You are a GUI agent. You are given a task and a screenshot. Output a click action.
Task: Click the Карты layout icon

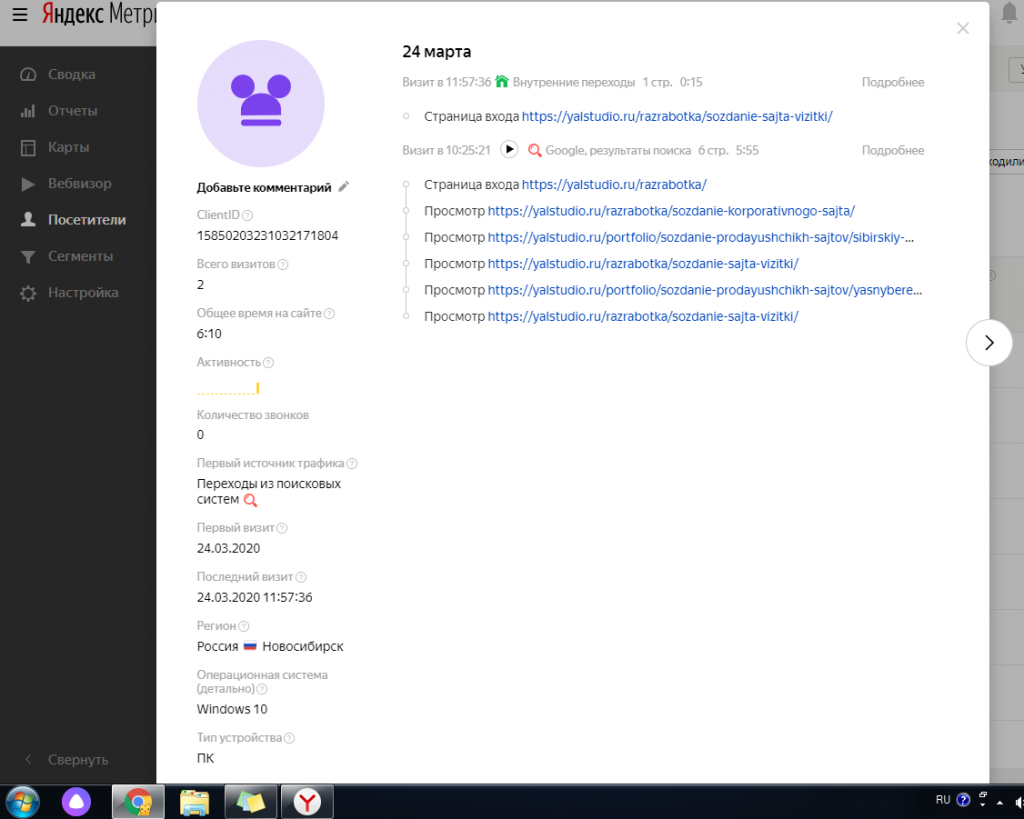click(x=28, y=148)
